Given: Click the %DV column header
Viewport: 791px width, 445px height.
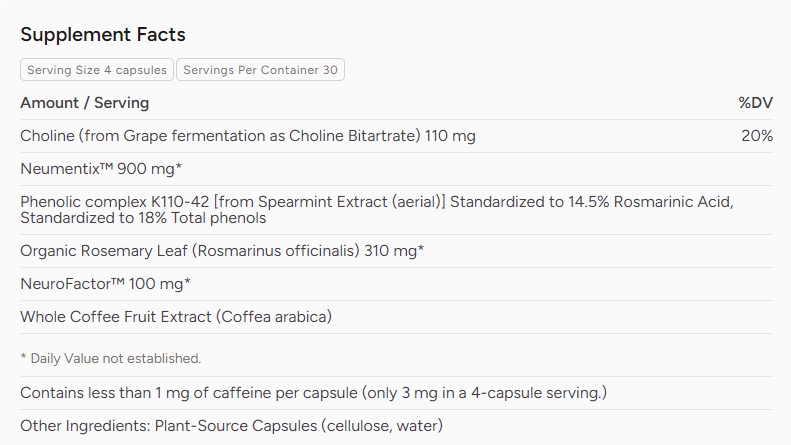Looking at the screenshot, I should (x=756, y=103).
